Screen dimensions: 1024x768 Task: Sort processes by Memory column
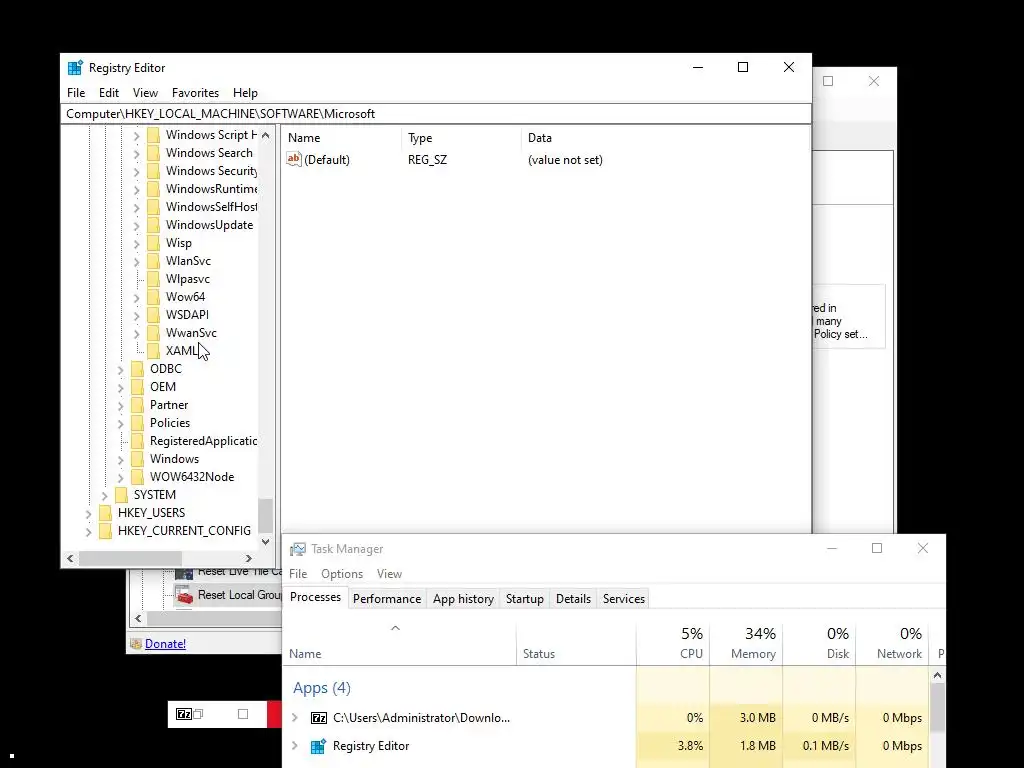pos(746,643)
